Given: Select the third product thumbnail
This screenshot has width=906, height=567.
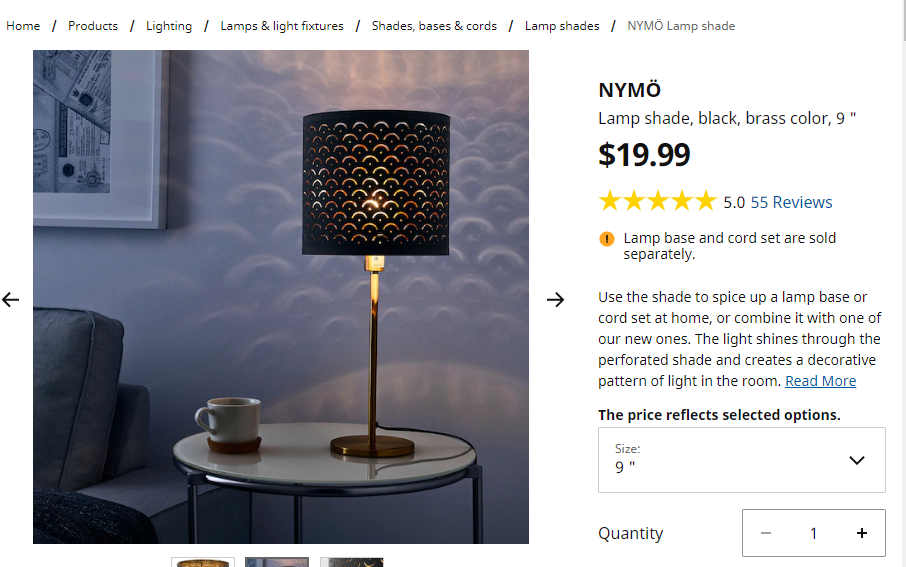Looking at the screenshot, I should [x=351, y=562].
